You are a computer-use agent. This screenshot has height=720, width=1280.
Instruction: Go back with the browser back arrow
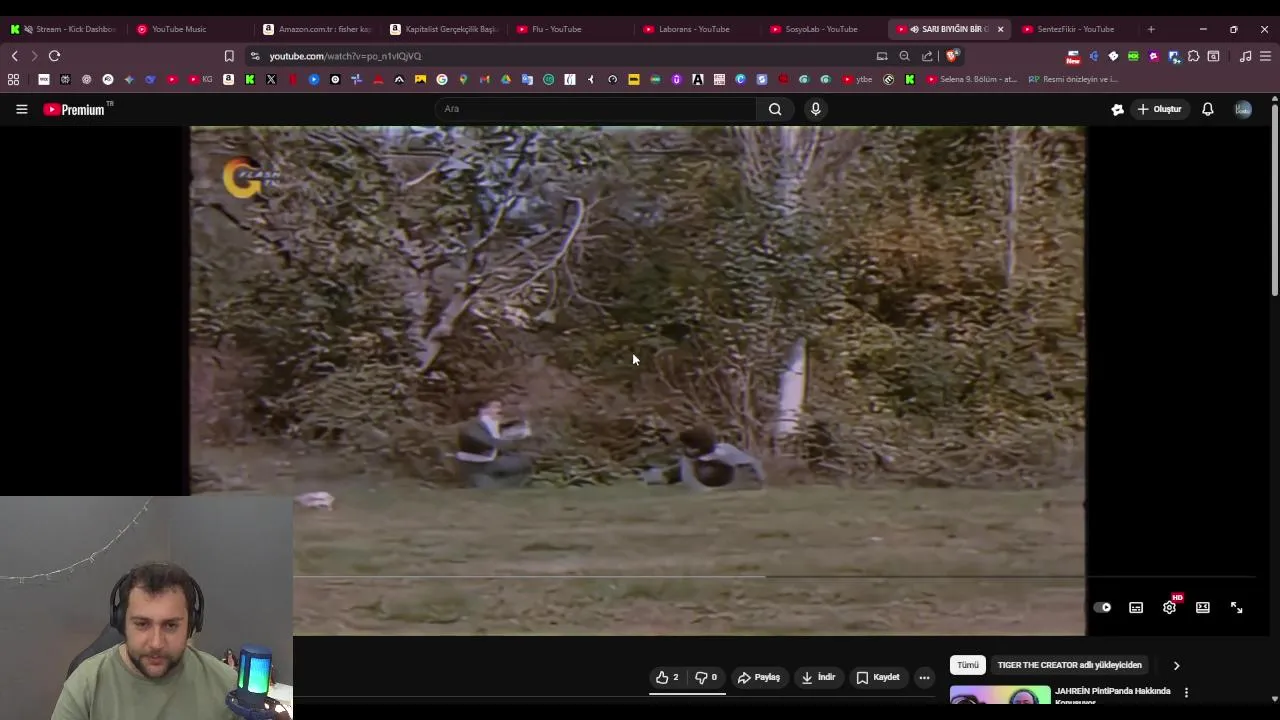14,56
